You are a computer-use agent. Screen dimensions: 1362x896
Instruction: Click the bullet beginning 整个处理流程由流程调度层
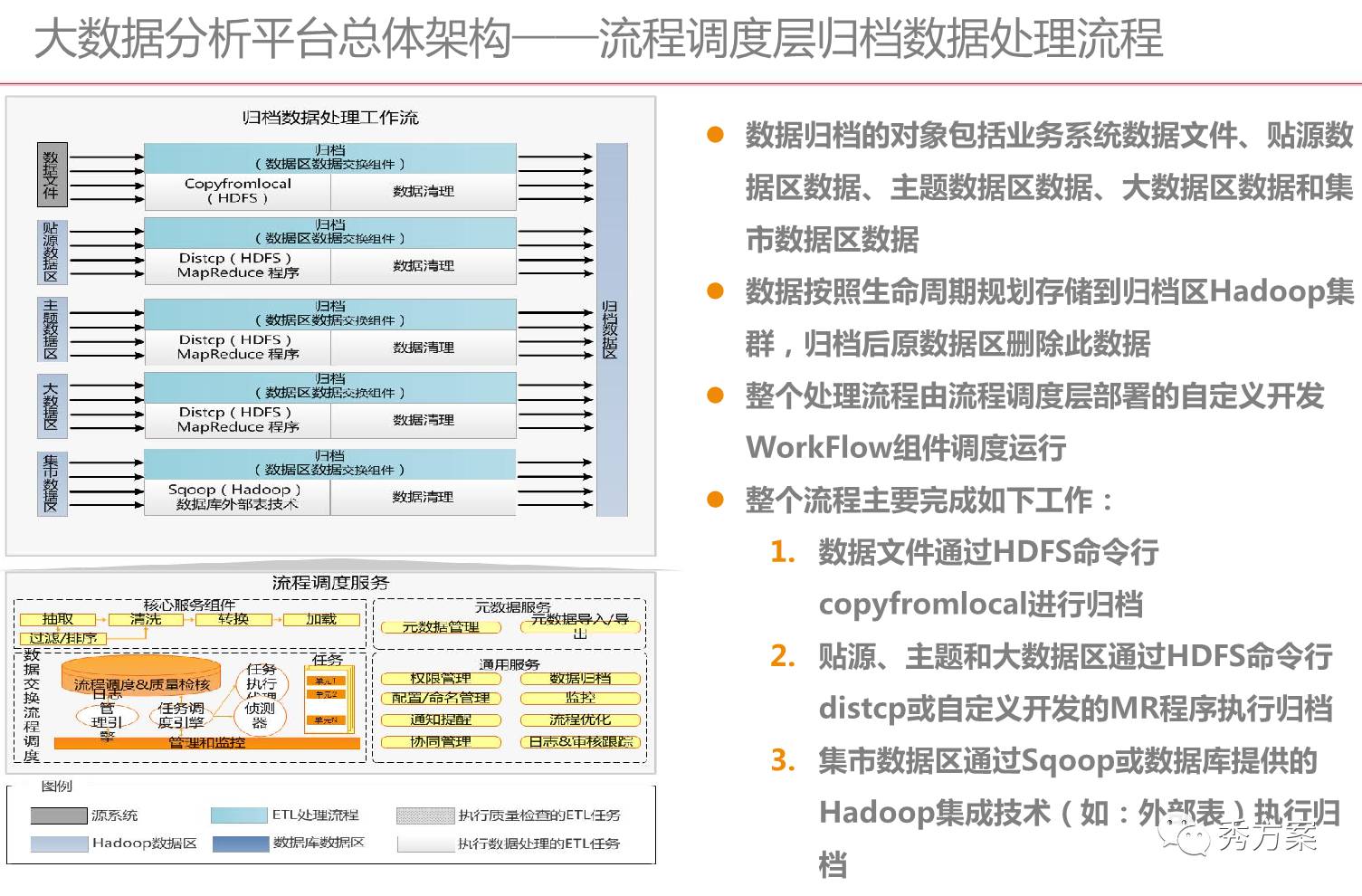tap(1034, 422)
